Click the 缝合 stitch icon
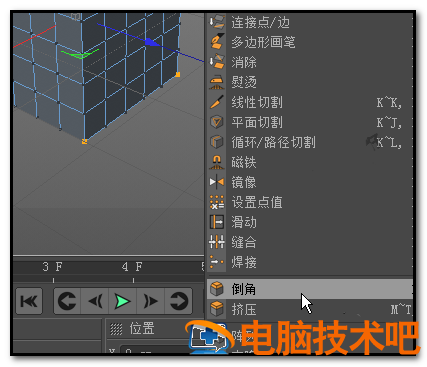This screenshot has height=367, width=427. (x=217, y=242)
